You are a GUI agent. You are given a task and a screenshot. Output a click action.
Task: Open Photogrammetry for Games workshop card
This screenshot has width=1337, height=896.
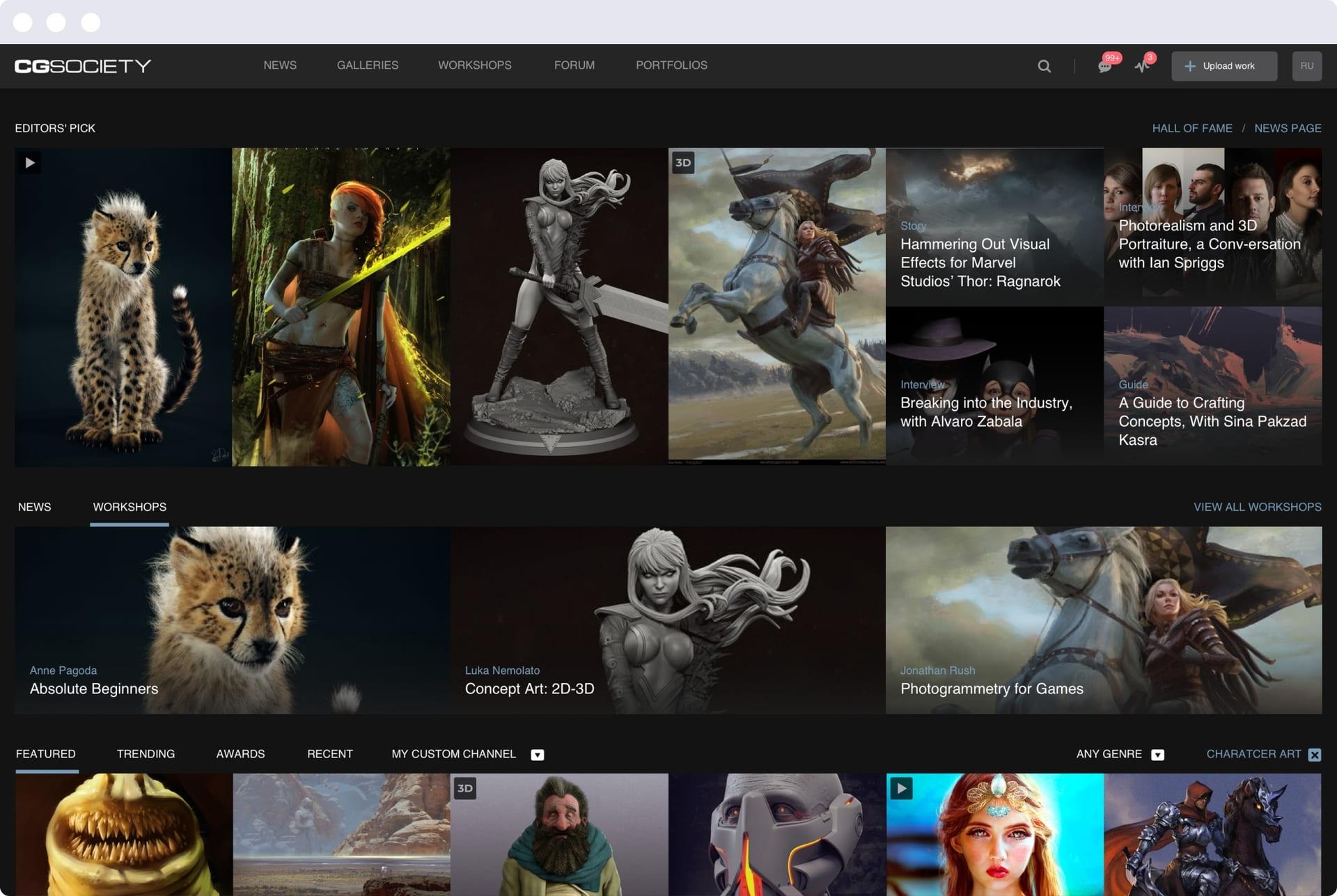(1104, 620)
